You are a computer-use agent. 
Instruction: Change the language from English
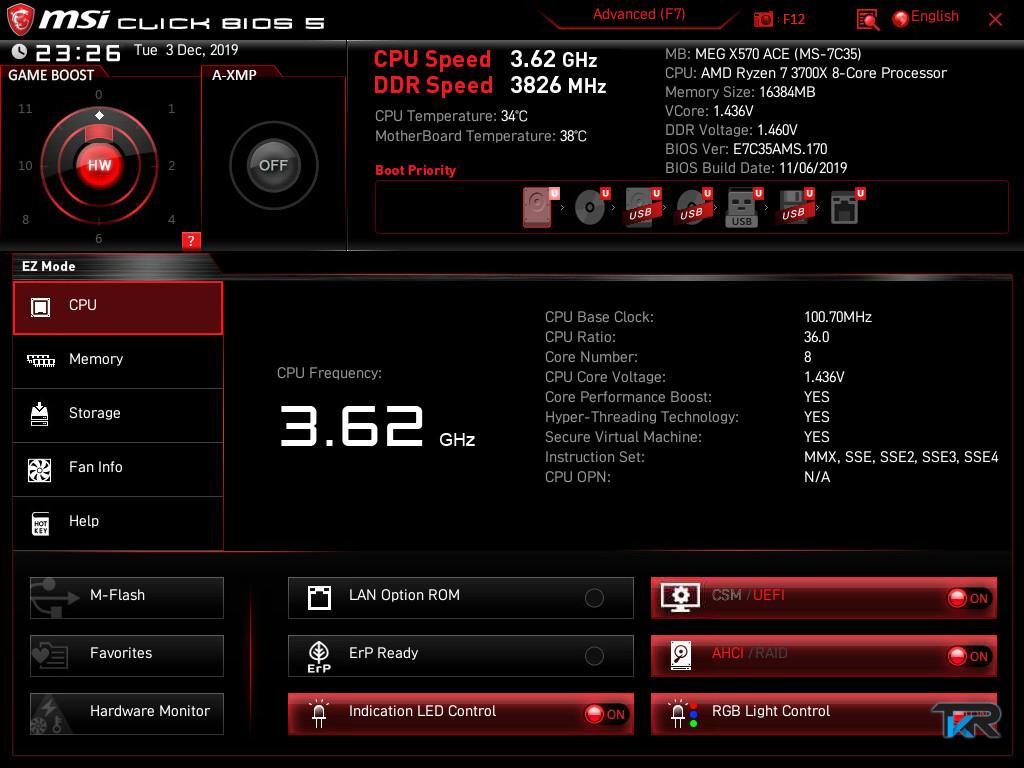[x=935, y=17]
